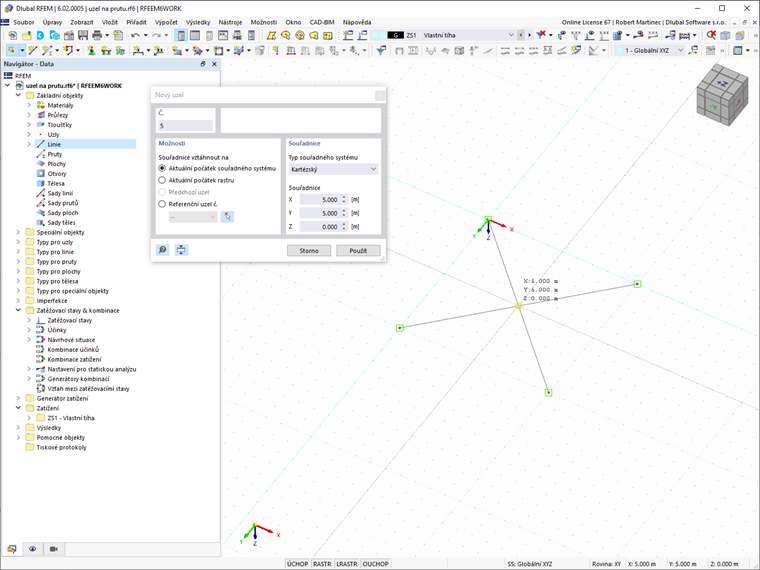Toggle ÚCHOP snap in status bar
760x570 pixels.
[297, 564]
